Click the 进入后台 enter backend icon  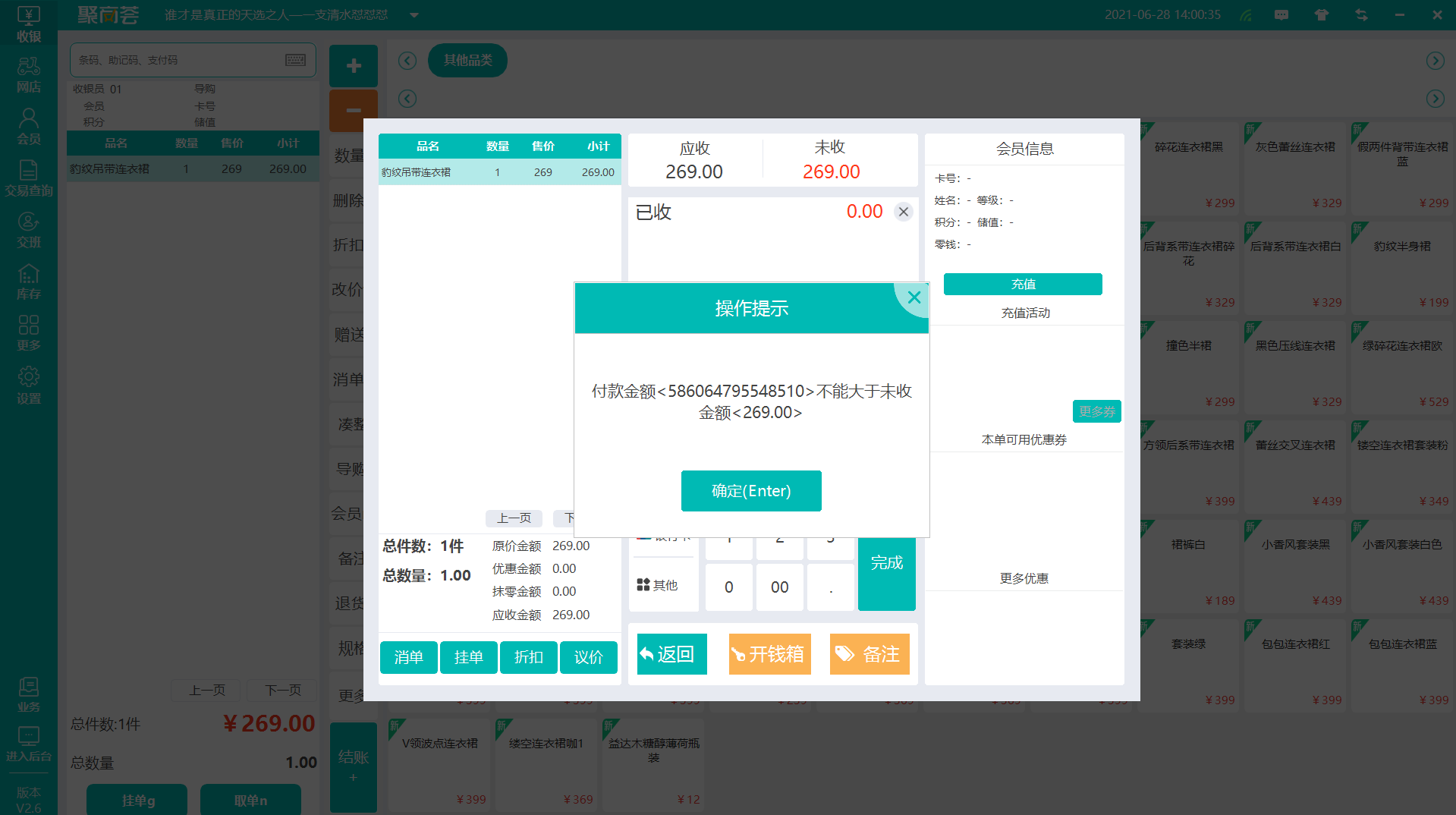coord(29,745)
